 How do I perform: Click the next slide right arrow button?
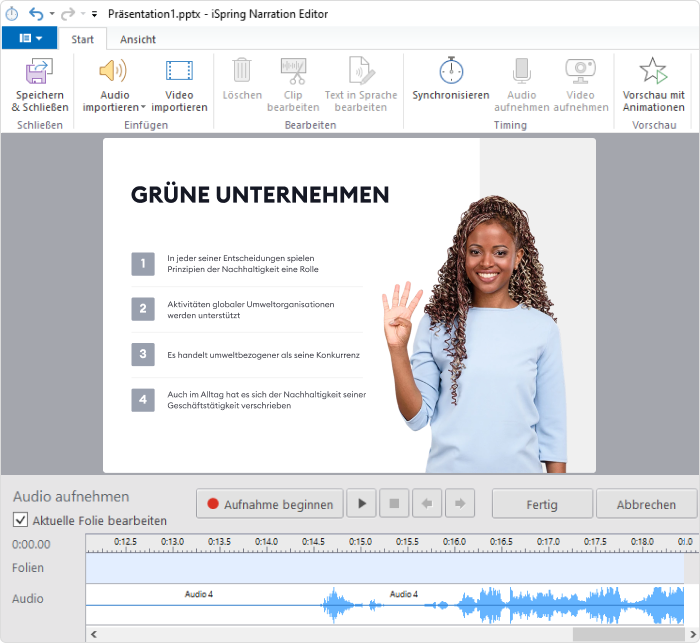tap(460, 504)
